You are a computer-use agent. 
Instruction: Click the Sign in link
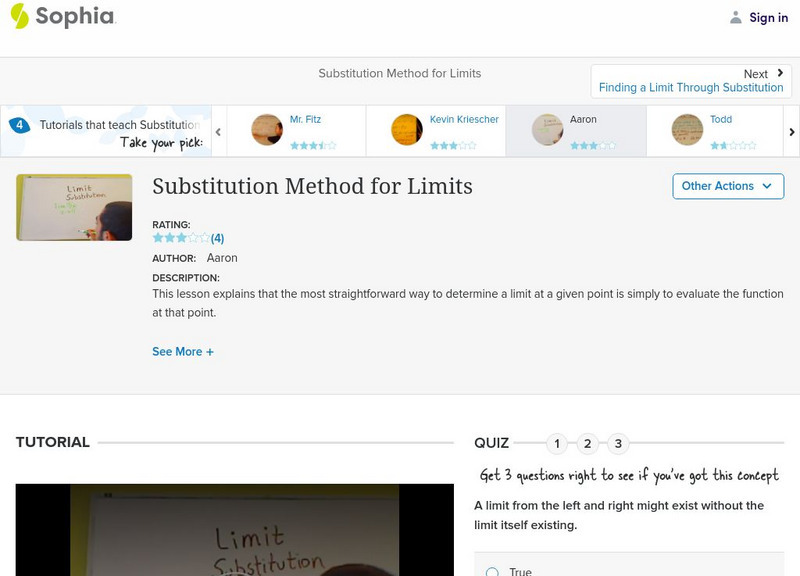click(x=768, y=17)
